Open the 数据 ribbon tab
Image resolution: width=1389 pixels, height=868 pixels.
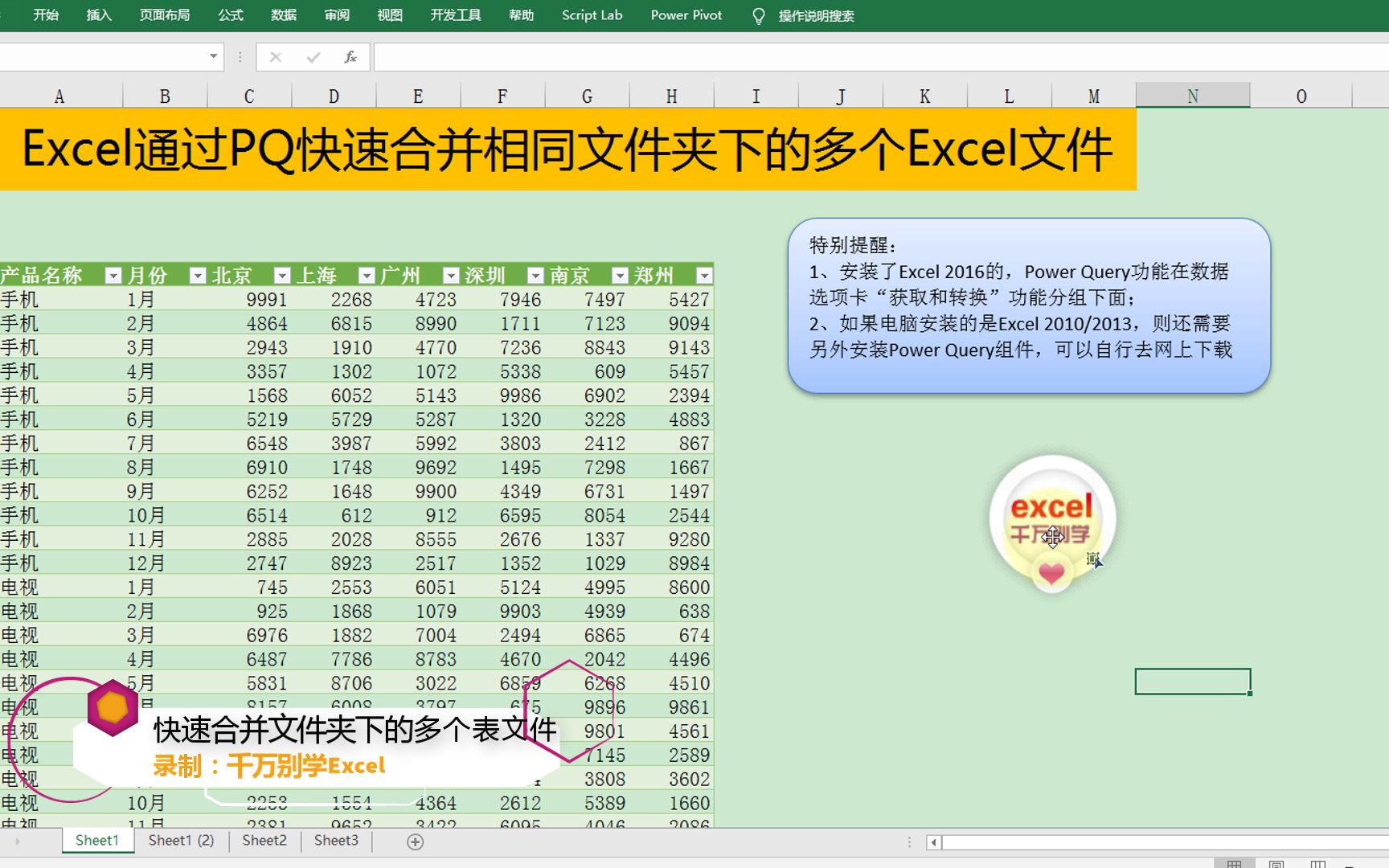click(x=284, y=15)
